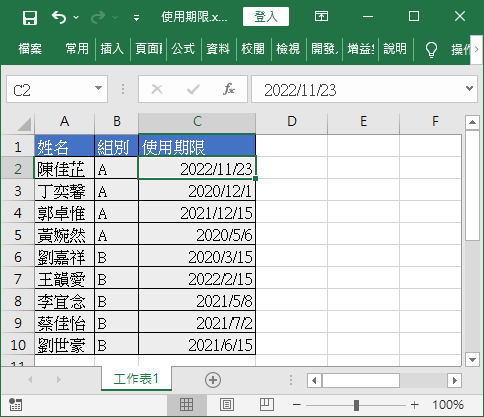Open Customize Quick Access Toolbar dropdown
This screenshot has width=484, height=417.
click(x=136, y=18)
